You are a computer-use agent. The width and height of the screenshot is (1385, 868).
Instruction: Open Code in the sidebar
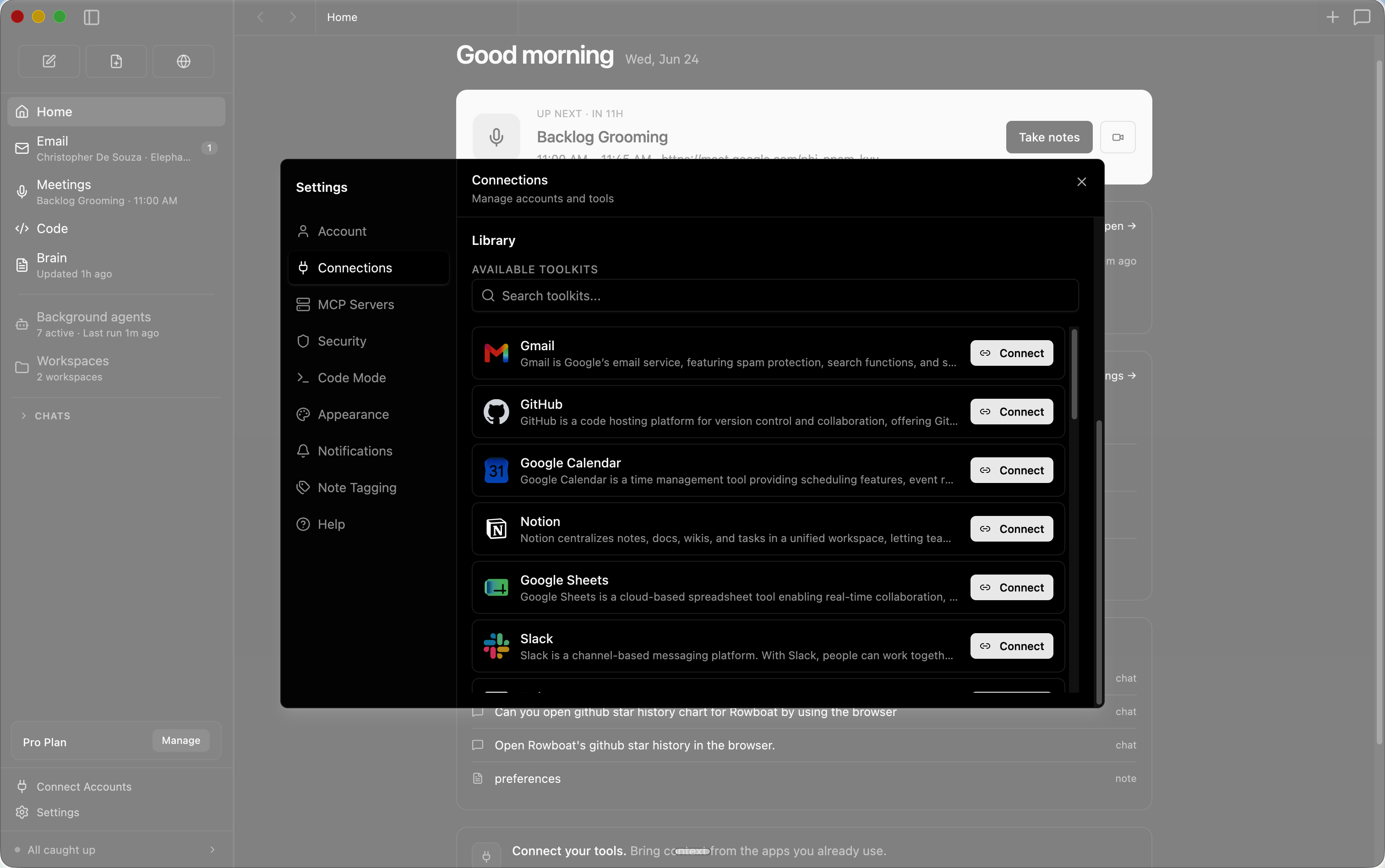pos(117,228)
